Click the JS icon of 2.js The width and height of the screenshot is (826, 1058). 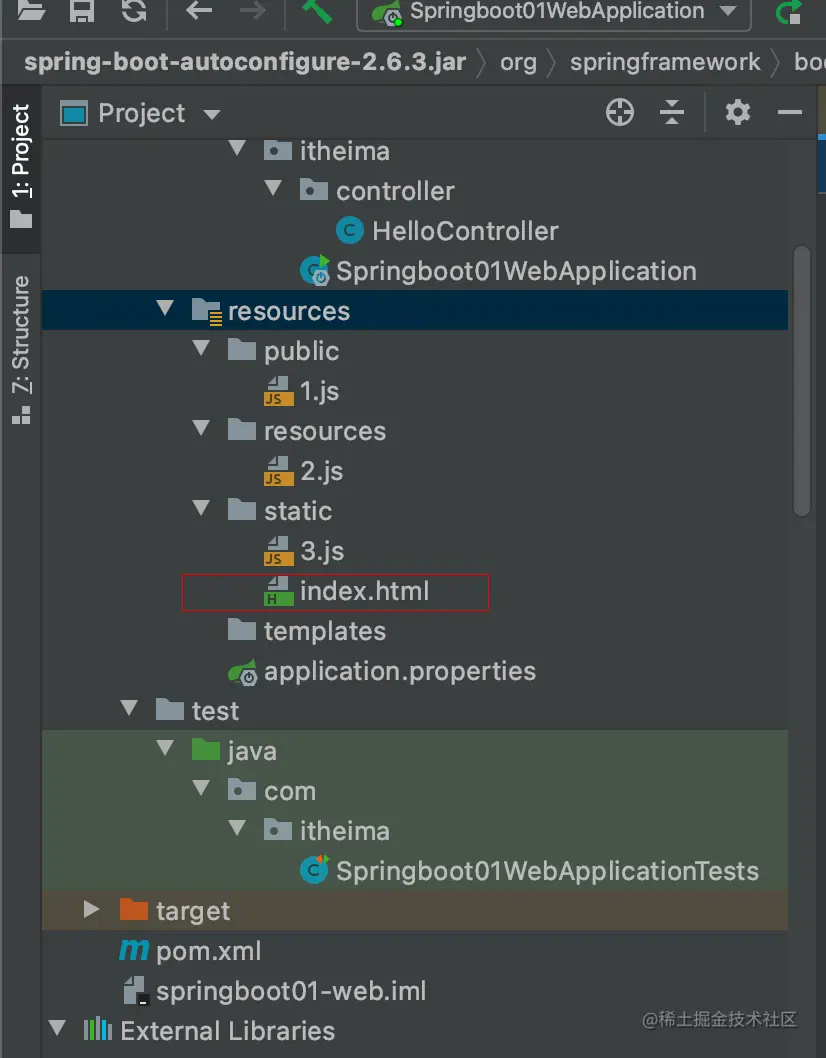click(x=278, y=471)
